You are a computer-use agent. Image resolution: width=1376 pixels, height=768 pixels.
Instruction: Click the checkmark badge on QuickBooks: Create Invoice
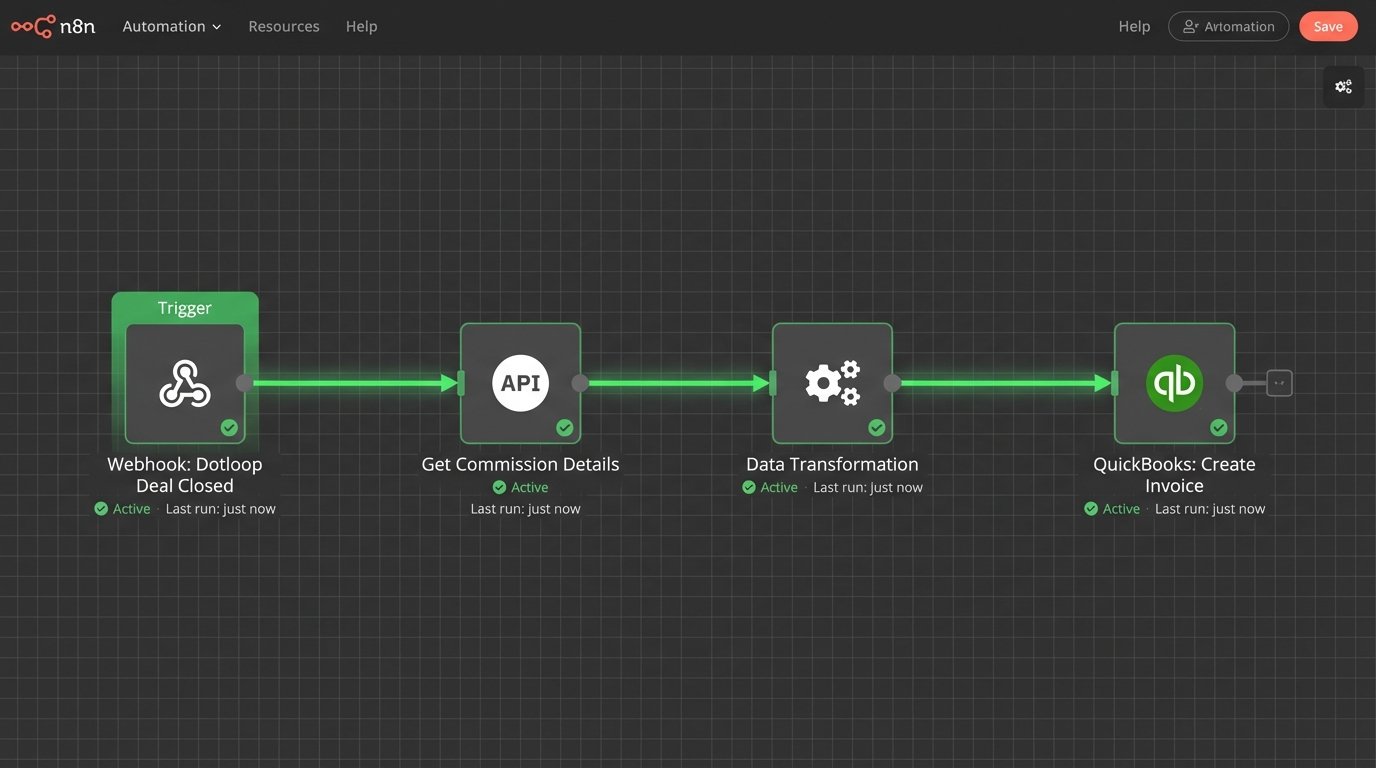point(1218,427)
